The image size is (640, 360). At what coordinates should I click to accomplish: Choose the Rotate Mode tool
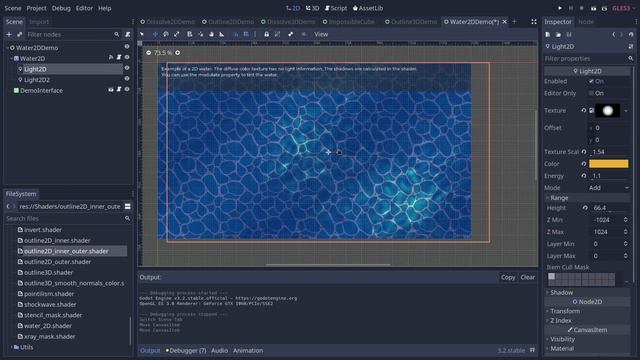166,34
